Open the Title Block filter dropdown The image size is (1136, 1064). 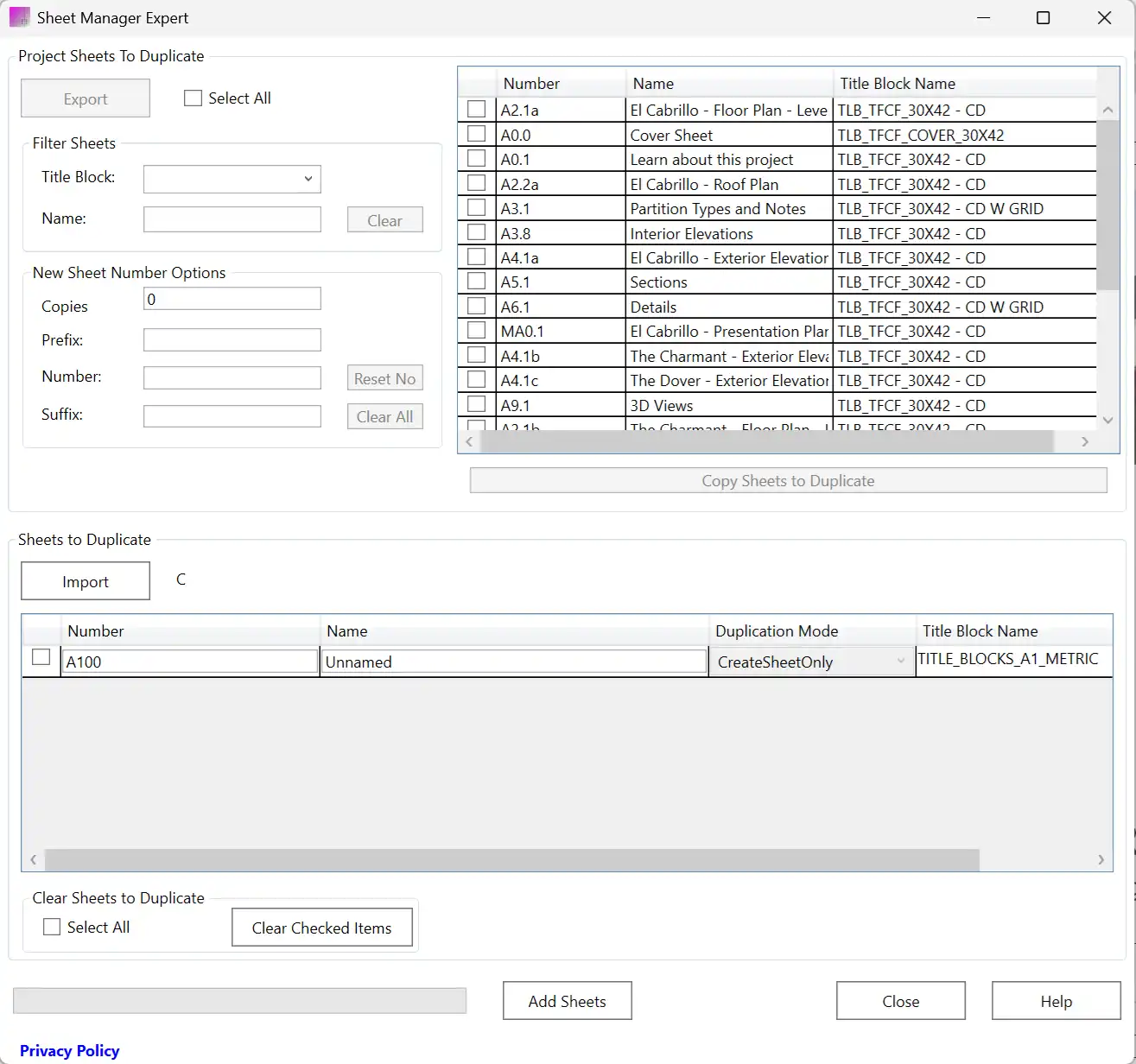pos(232,179)
